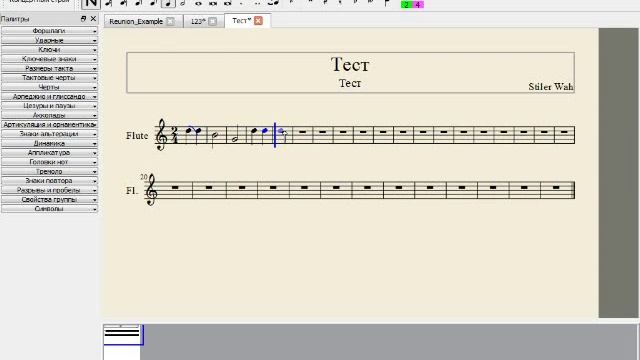The height and width of the screenshot is (360, 640).
Task: Expand the Динамика palette
Action: [x=49, y=143]
